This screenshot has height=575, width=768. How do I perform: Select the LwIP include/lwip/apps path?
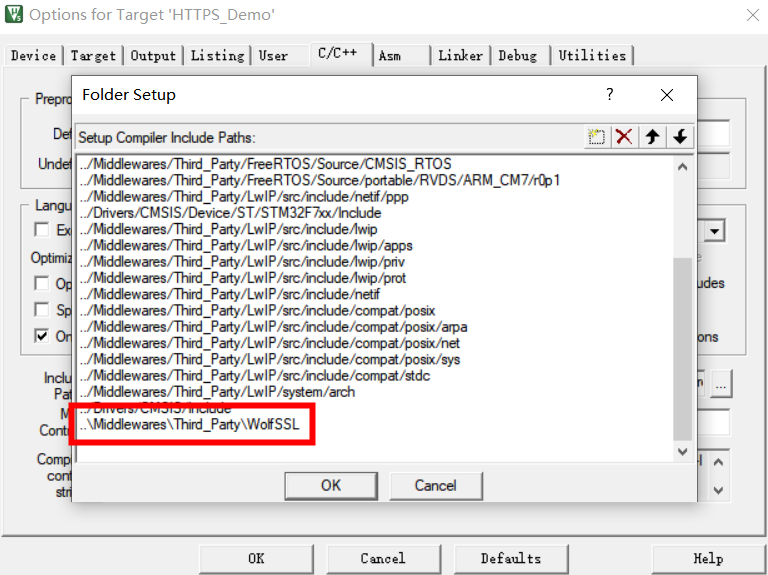246,245
